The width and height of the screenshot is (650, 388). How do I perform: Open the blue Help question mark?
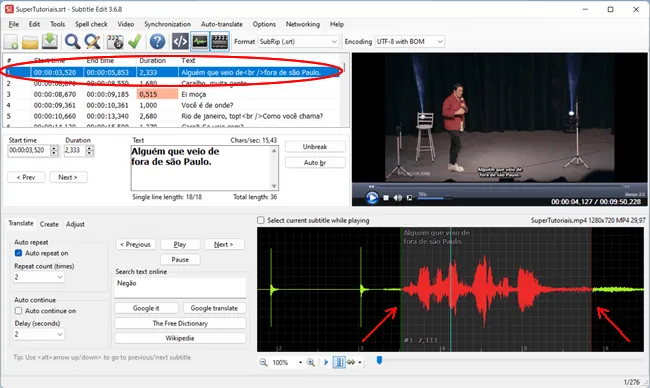click(x=158, y=41)
